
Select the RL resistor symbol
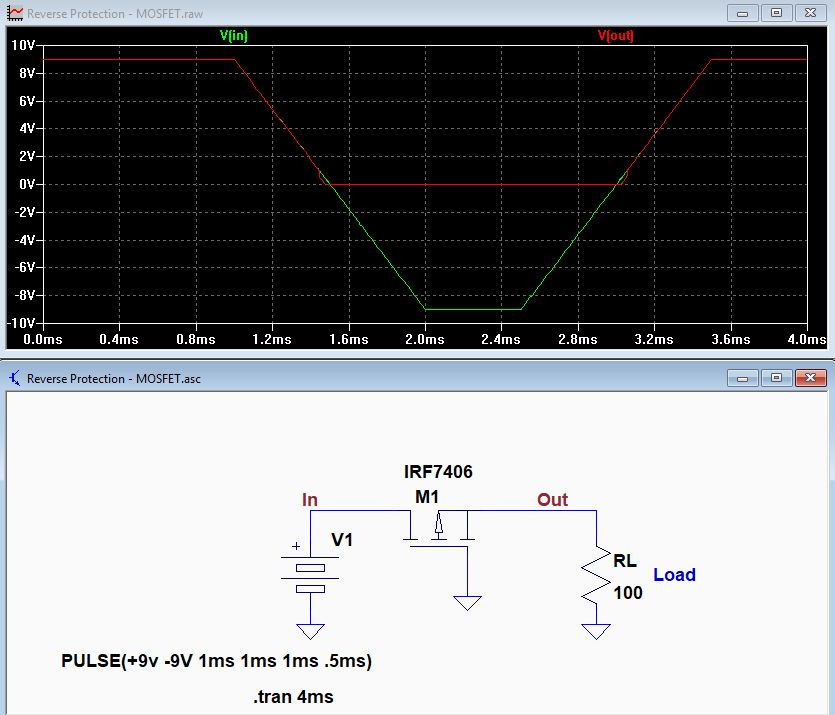coord(596,576)
